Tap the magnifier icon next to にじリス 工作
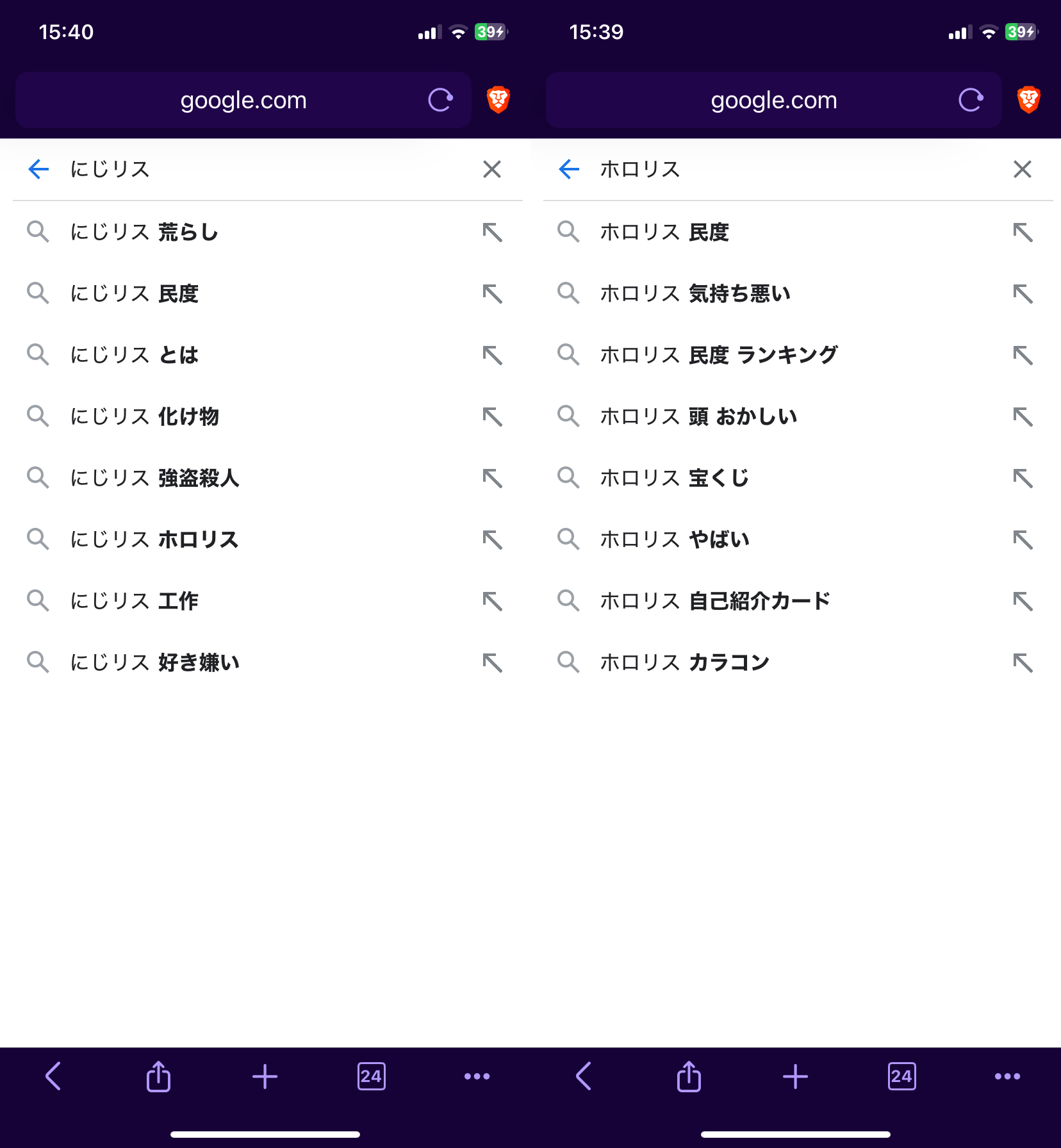Screen dimensions: 1061x1148 [x=38, y=601]
